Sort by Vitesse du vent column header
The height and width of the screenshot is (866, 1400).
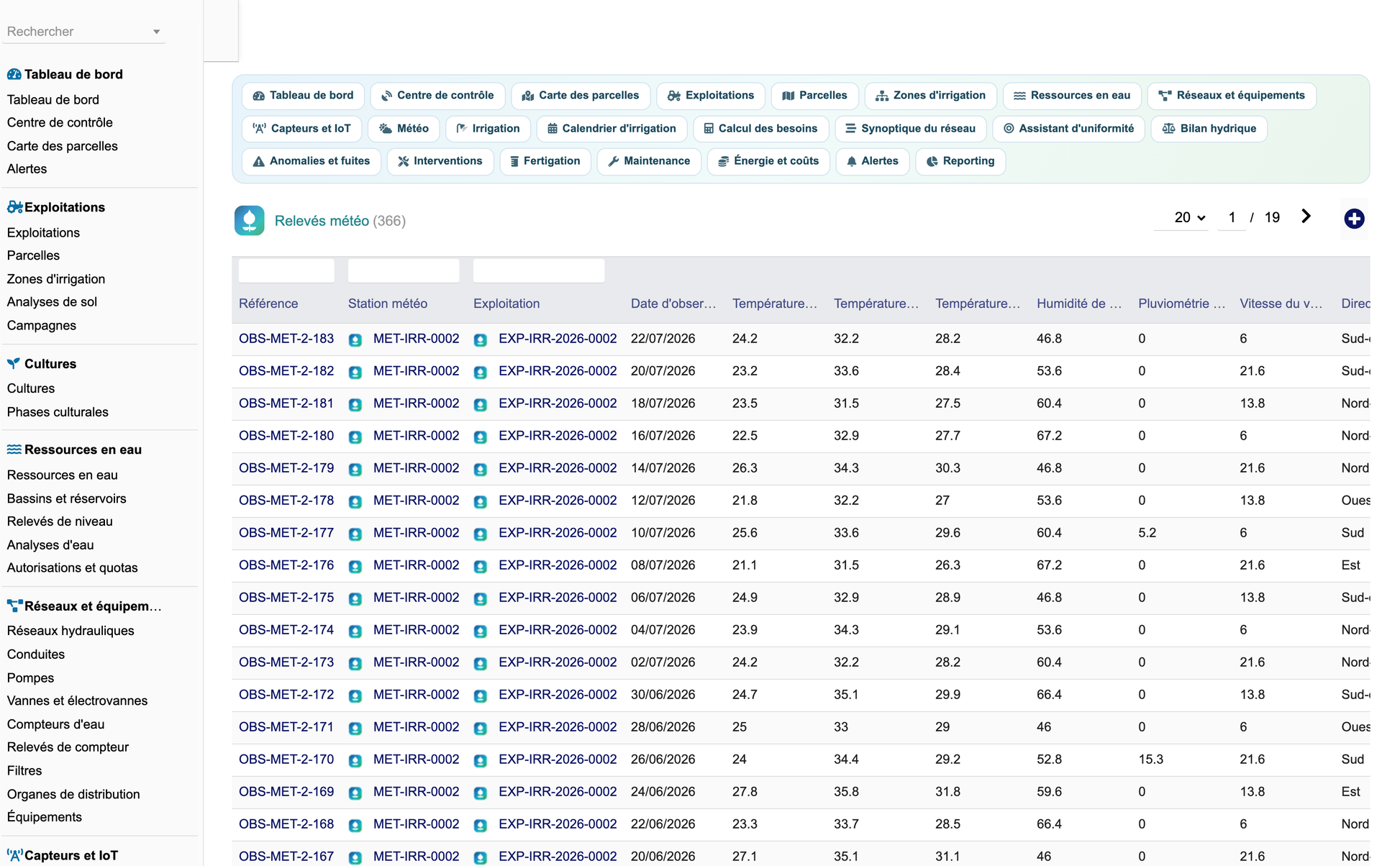pos(1281,304)
